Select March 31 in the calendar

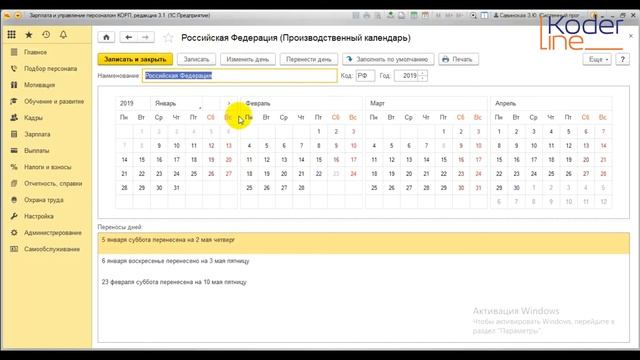click(478, 188)
